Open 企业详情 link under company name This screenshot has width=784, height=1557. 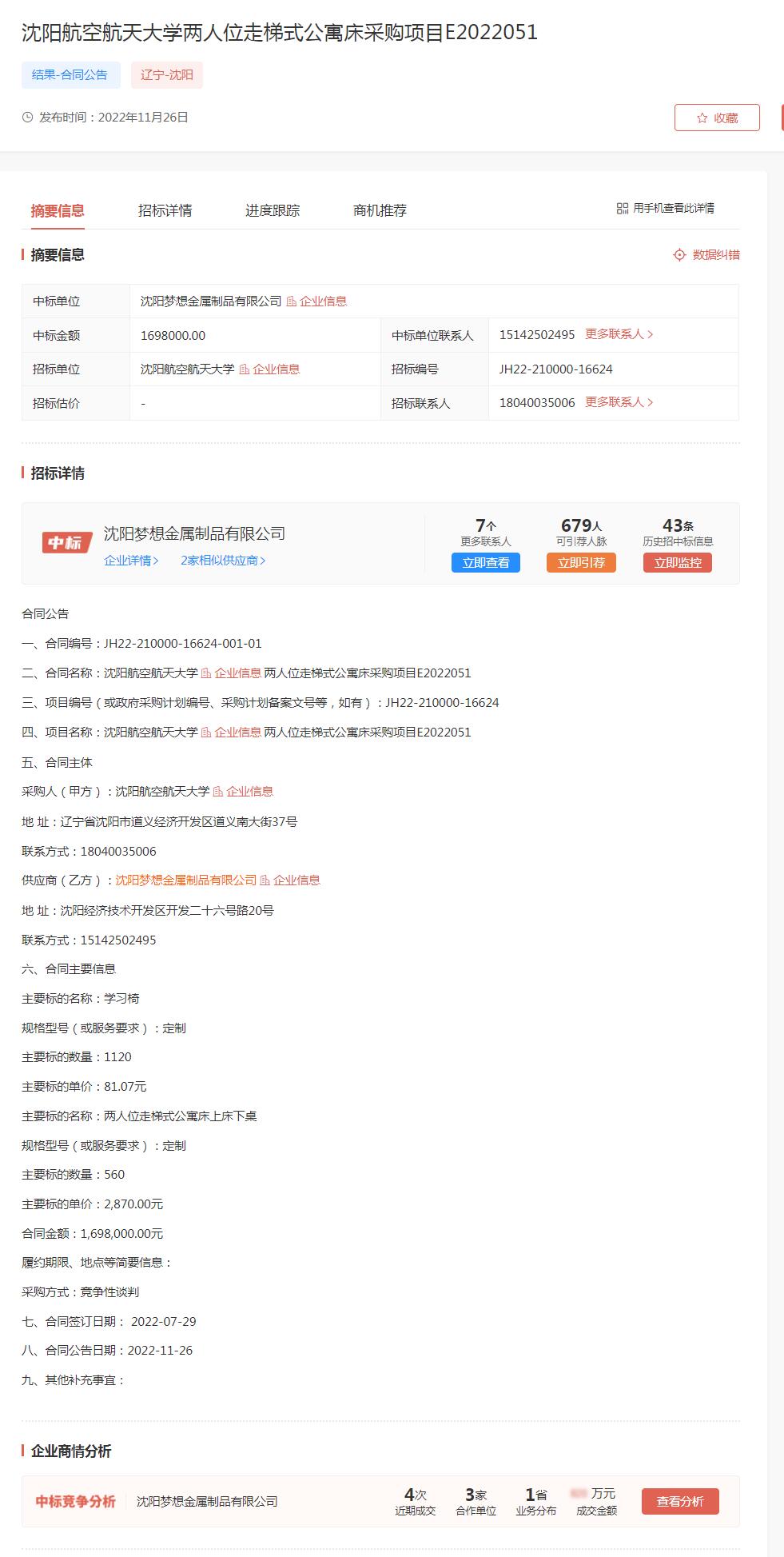pyautogui.click(x=131, y=561)
